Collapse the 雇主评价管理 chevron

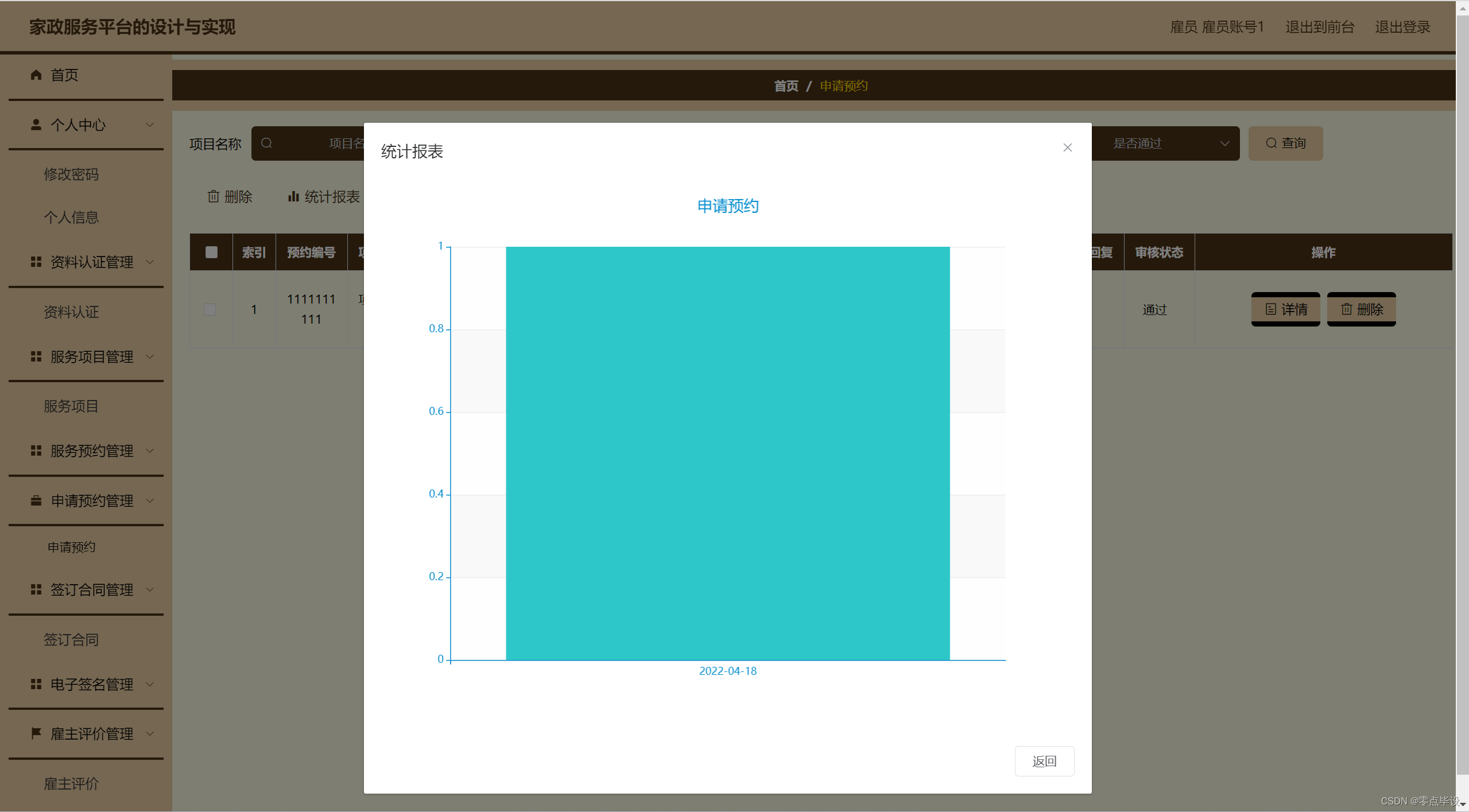(150, 733)
